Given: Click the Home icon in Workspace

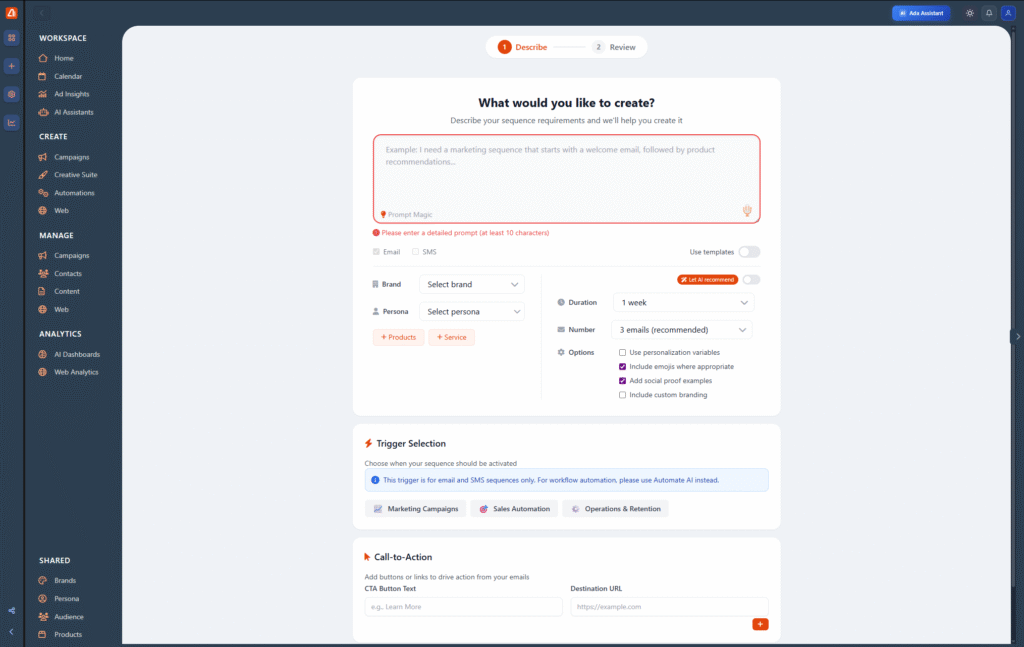Looking at the screenshot, I should tap(43, 58).
